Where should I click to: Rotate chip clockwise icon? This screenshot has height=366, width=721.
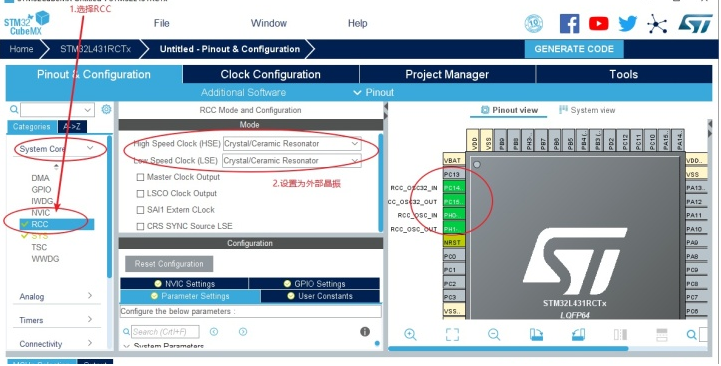point(536,334)
